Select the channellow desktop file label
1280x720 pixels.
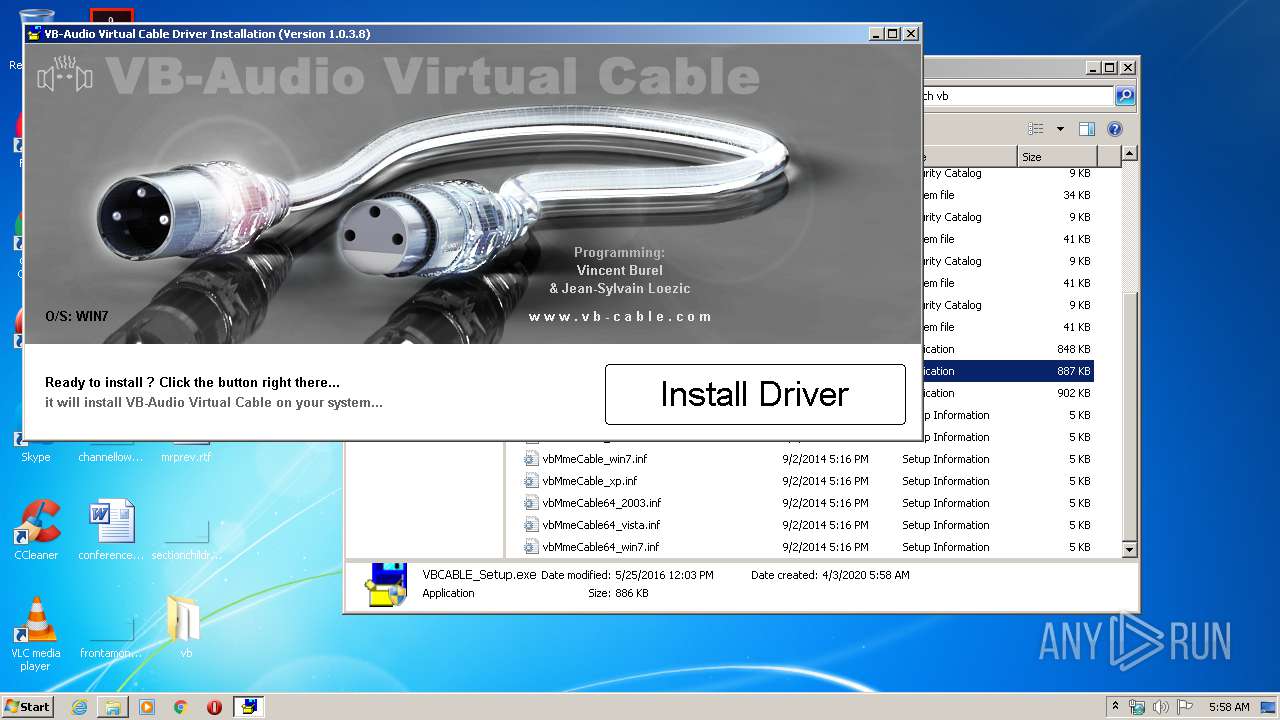point(111,457)
